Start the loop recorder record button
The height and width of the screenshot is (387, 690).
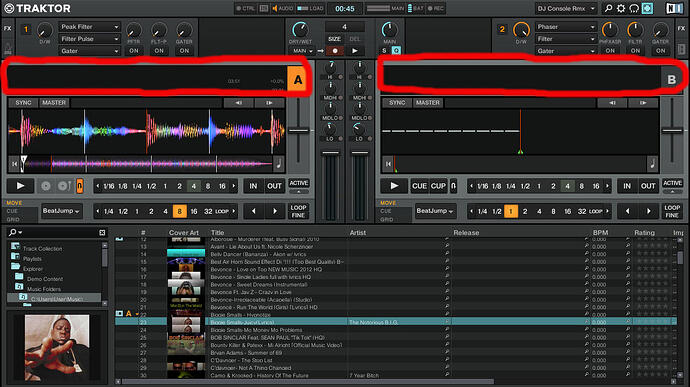[x=335, y=51]
